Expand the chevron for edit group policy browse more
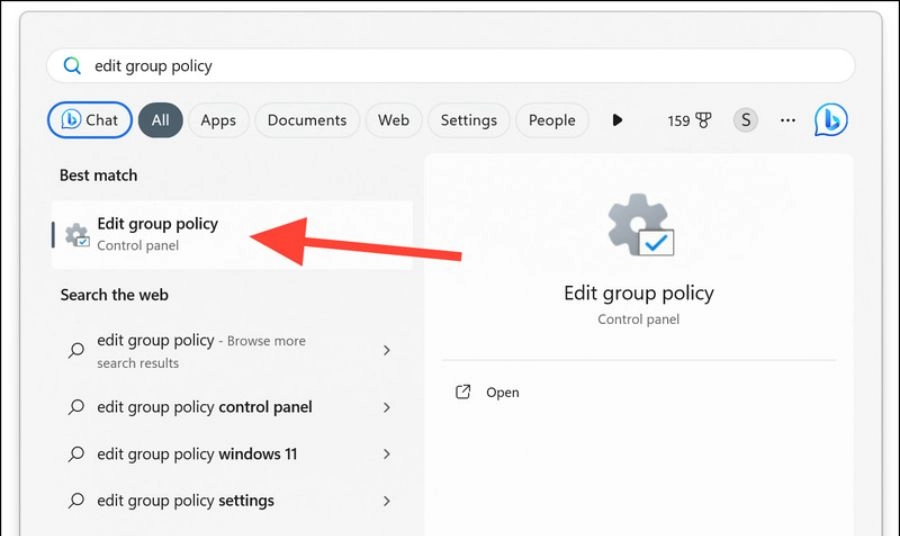The height and width of the screenshot is (536, 900). [387, 350]
